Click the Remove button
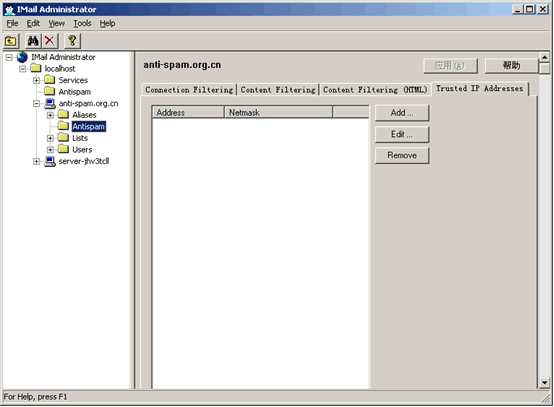The height and width of the screenshot is (407, 554). point(402,155)
